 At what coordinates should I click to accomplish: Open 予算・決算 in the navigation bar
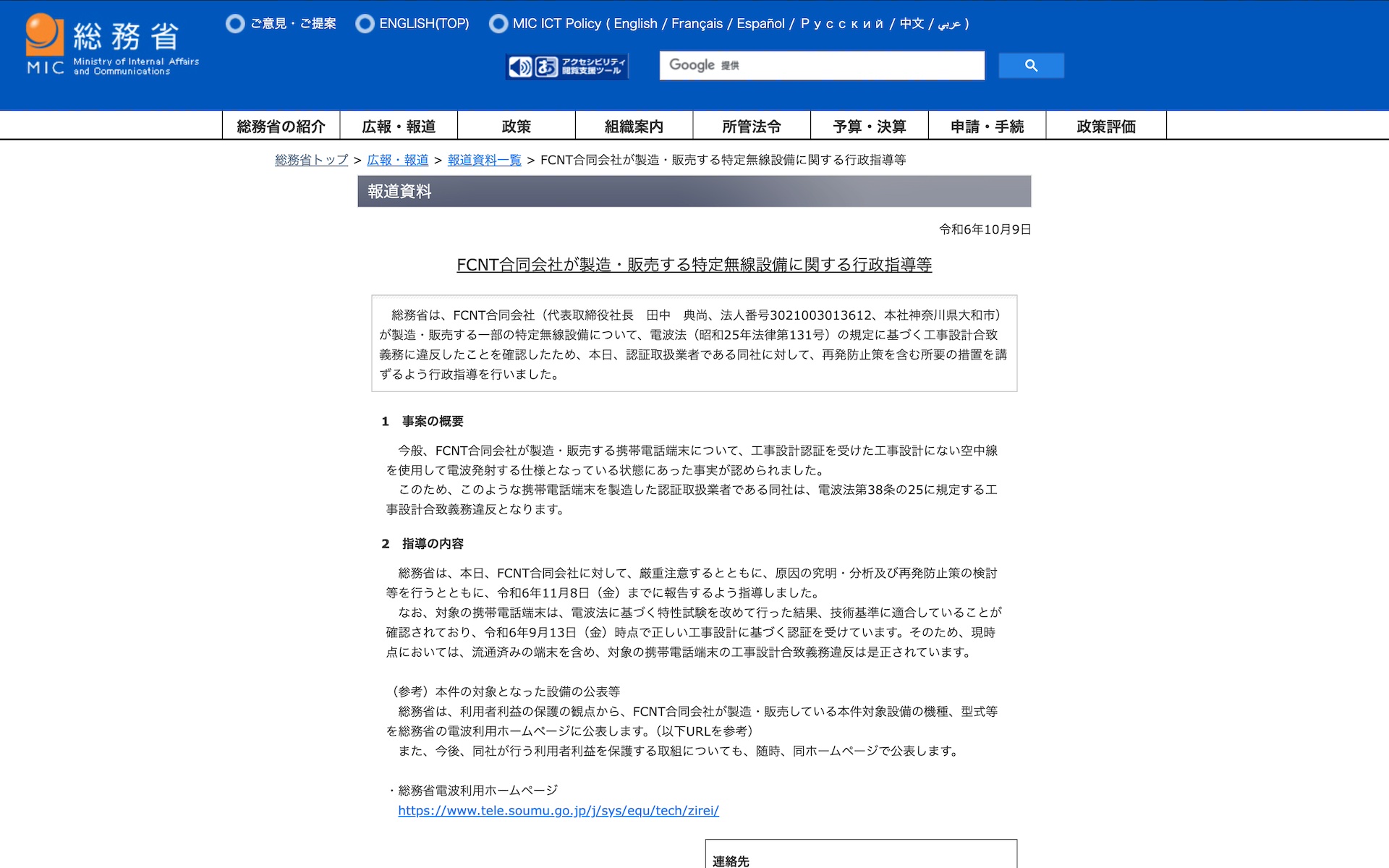tap(869, 127)
